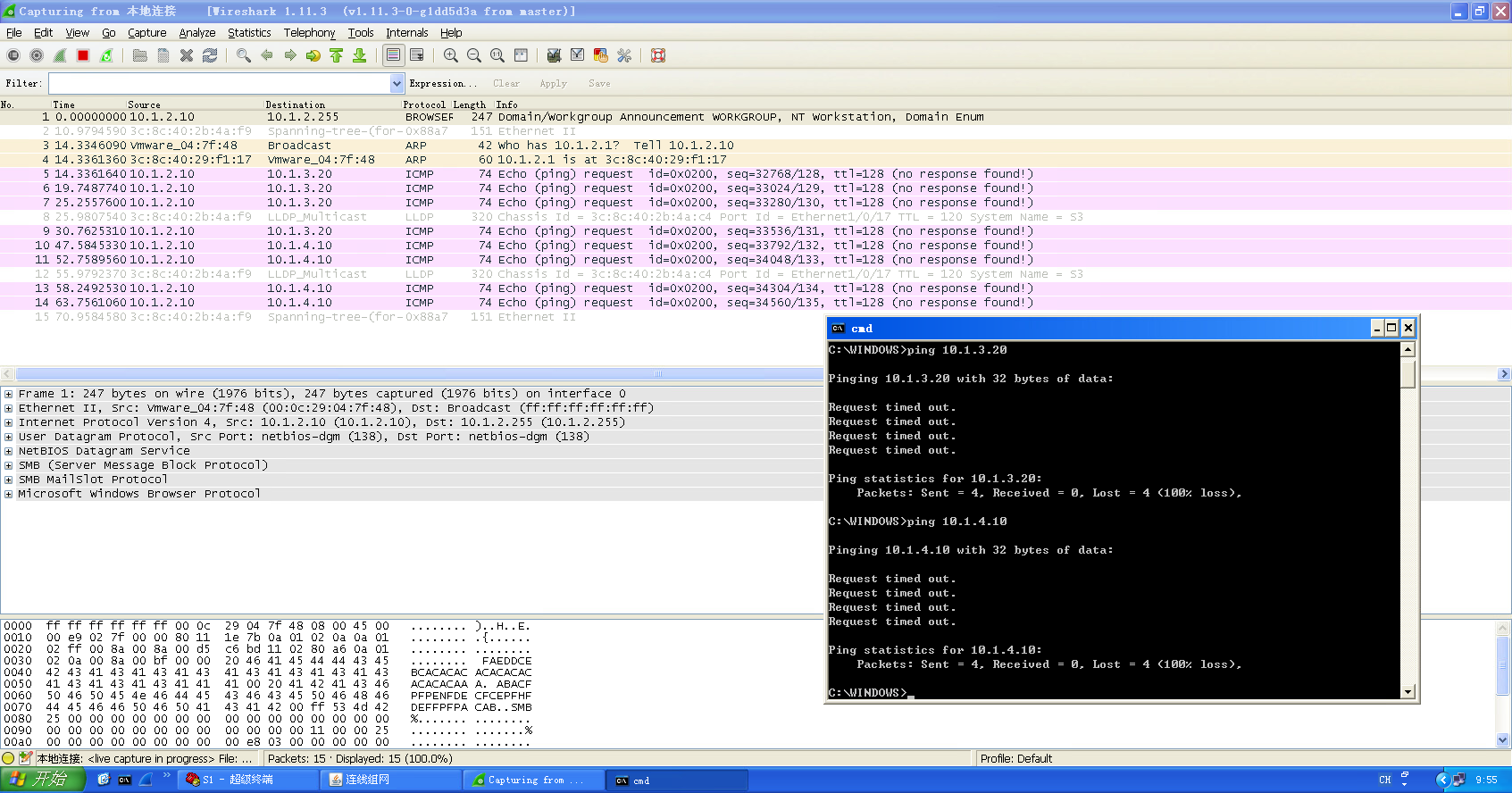Open a capture file icon
The width and height of the screenshot is (1512, 793).
[x=140, y=55]
